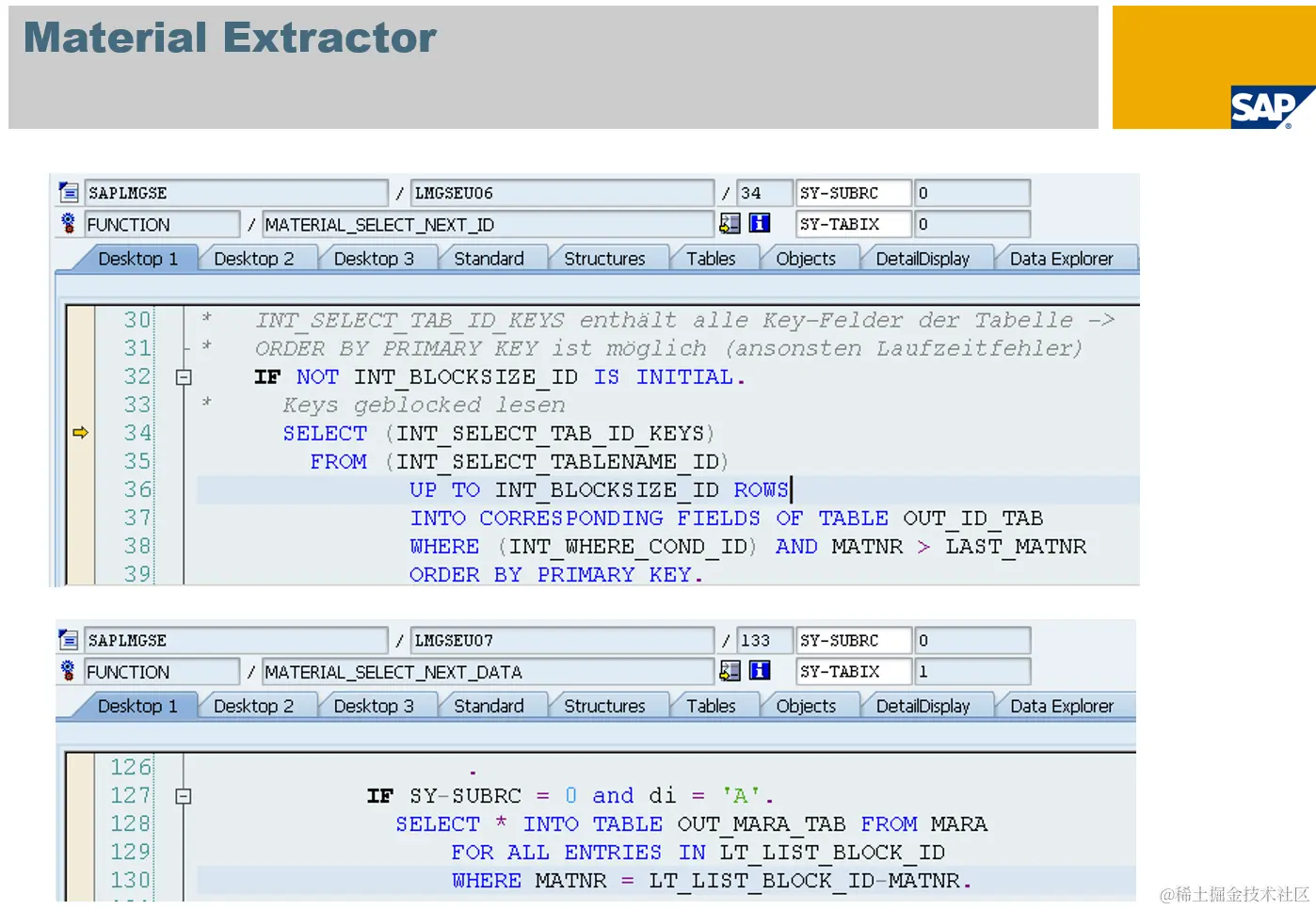This screenshot has width=1316, height=910.
Task: Click the yellow execution arrow at line 34
Action: click(x=81, y=433)
